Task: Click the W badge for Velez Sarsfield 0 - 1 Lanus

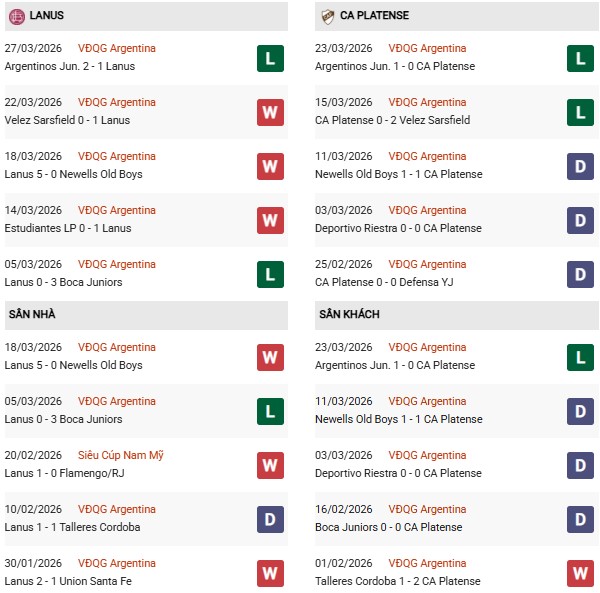Action: [x=270, y=112]
